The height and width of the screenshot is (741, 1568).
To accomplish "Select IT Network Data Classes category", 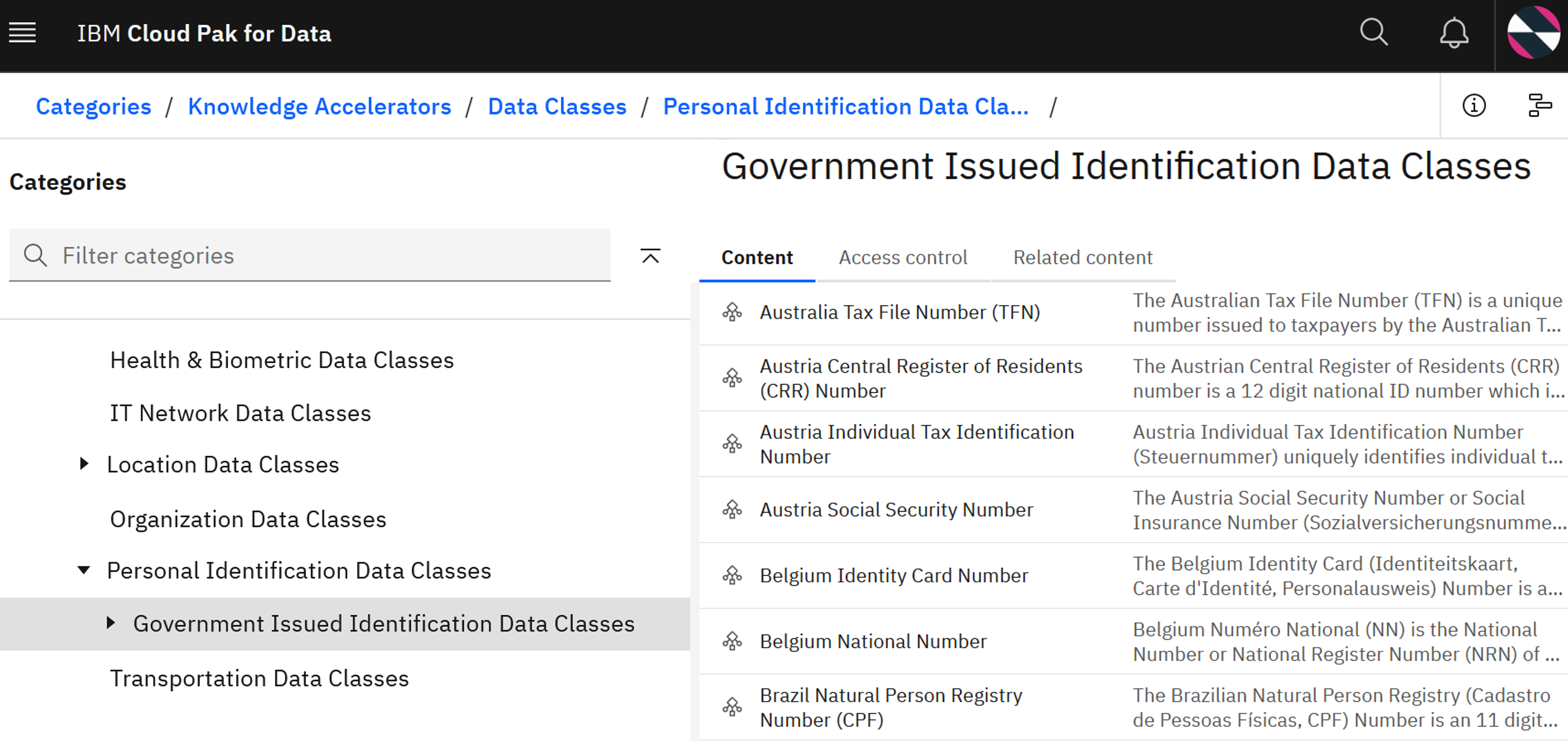I will point(240,413).
